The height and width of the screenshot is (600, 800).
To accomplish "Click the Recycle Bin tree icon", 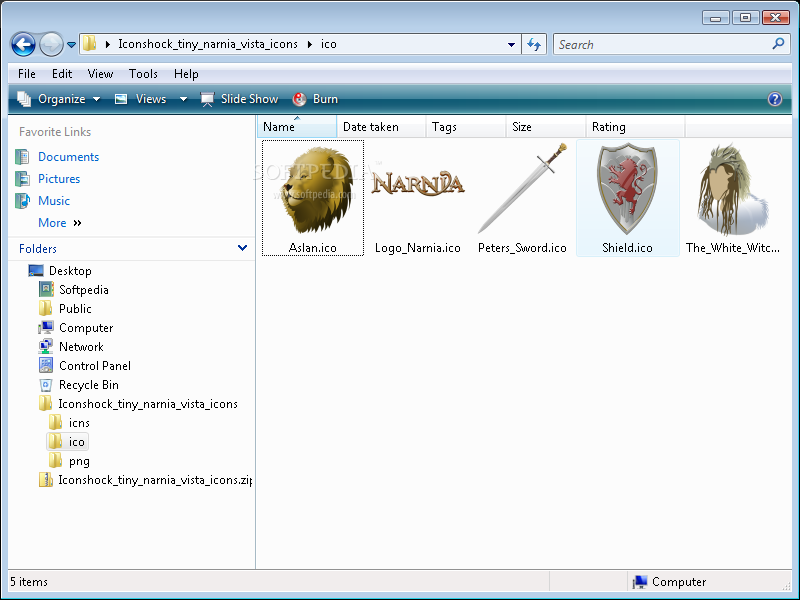I will click(x=46, y=385).
